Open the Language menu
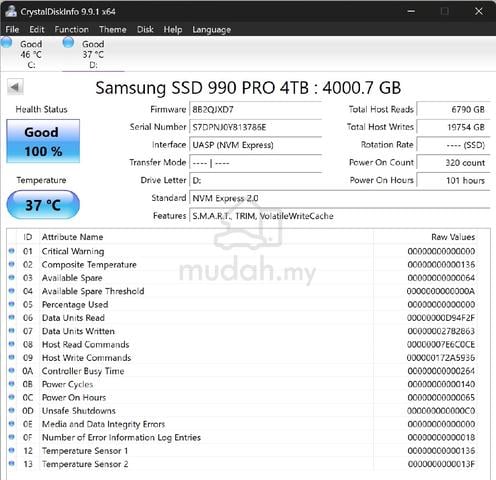This screenshot has width=496, height=480. [x=212, y=29]
